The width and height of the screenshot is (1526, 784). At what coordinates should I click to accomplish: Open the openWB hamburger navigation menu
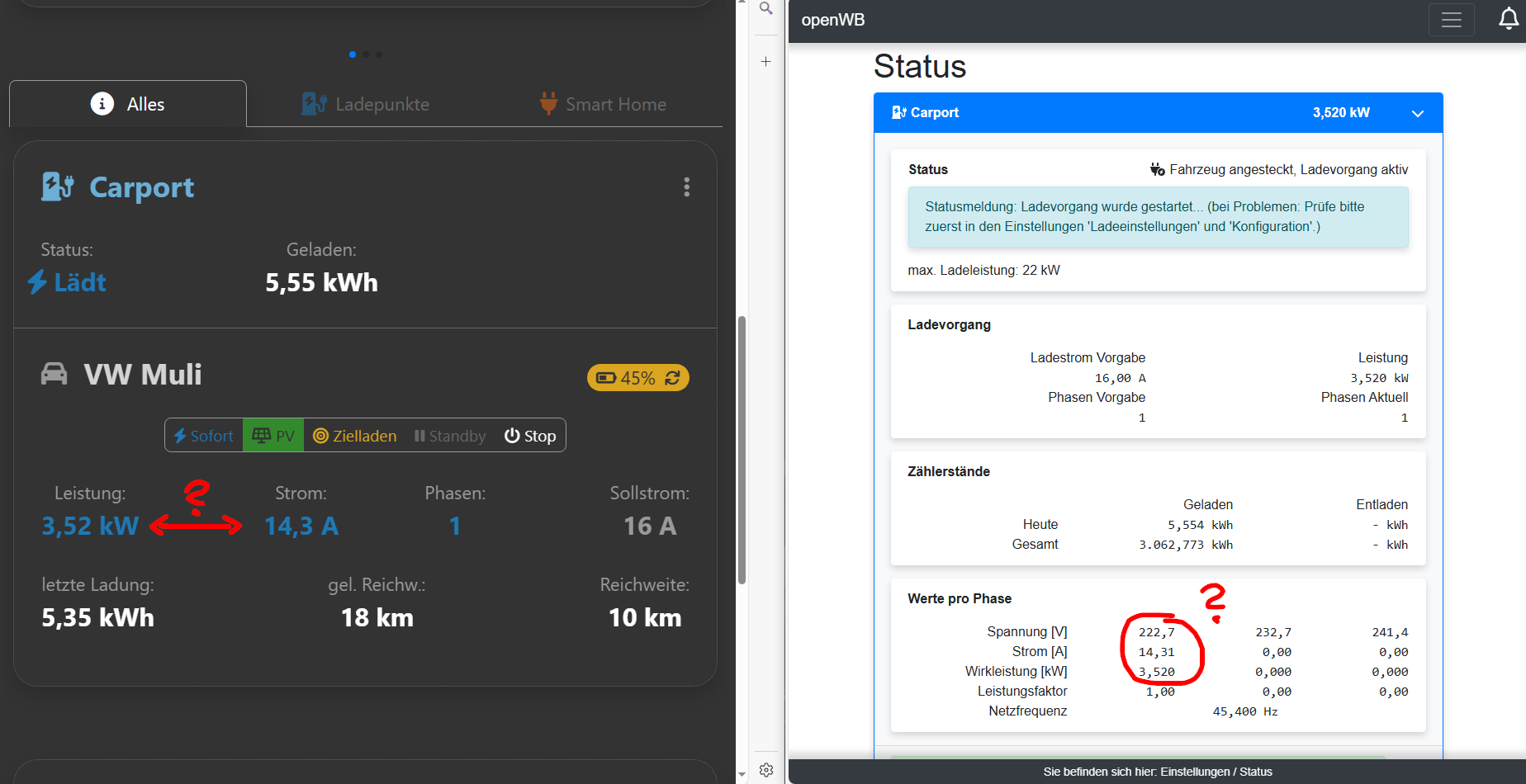coord(1451,19)
